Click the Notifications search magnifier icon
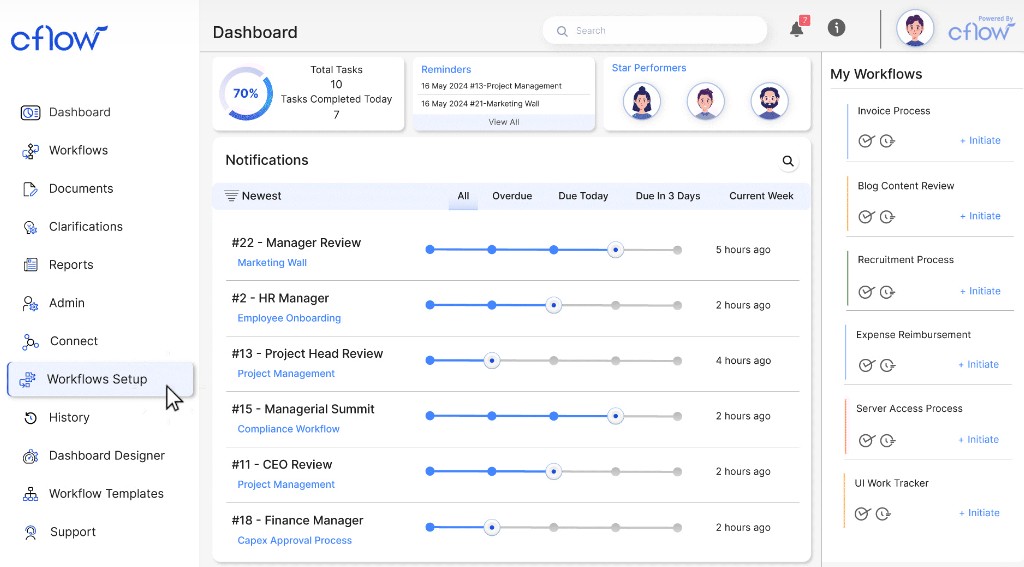The width and height of the screenshot is (1024, 567). (788, 161)
